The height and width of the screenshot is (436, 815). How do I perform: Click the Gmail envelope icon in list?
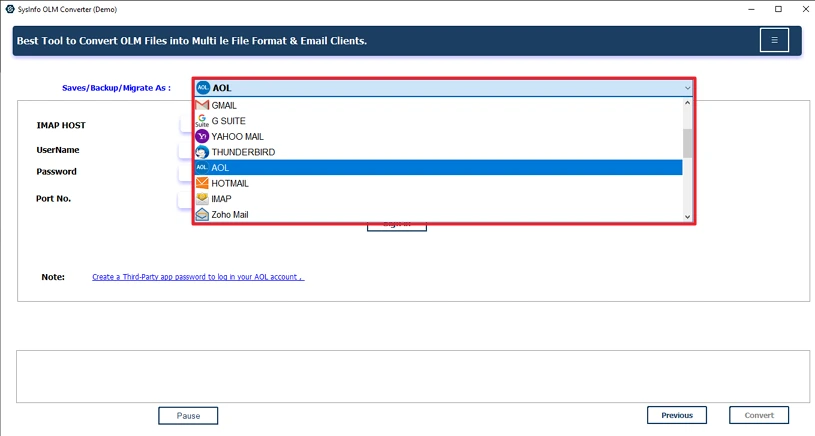pyautogui.click(x=202, y=105)
